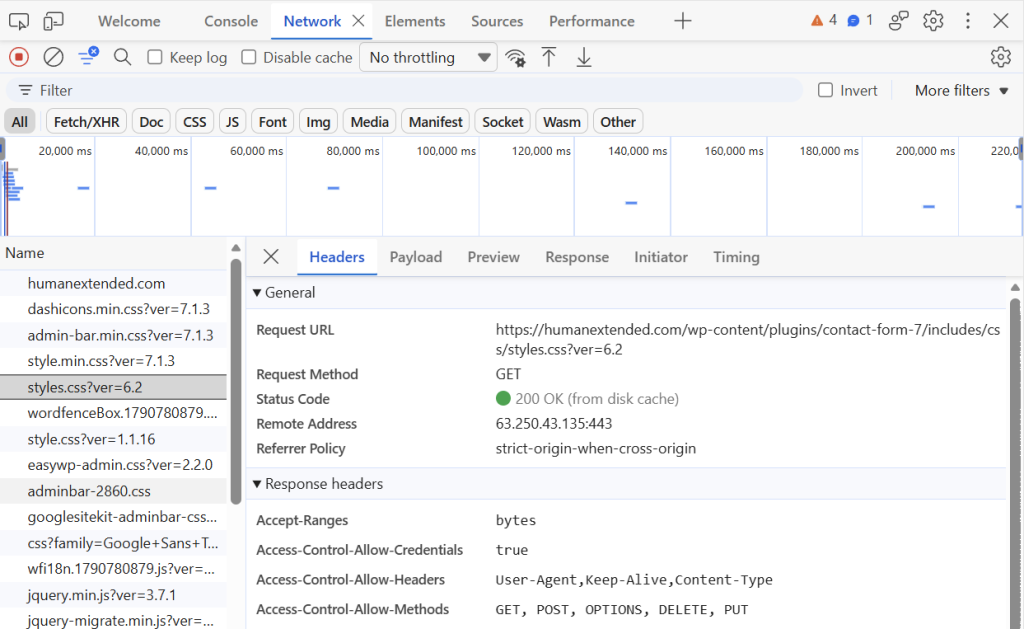This screenshot has height=629, width=1024.
Task: Select style.min.css?ver=7.1.3 request
Action: [114, 361]
